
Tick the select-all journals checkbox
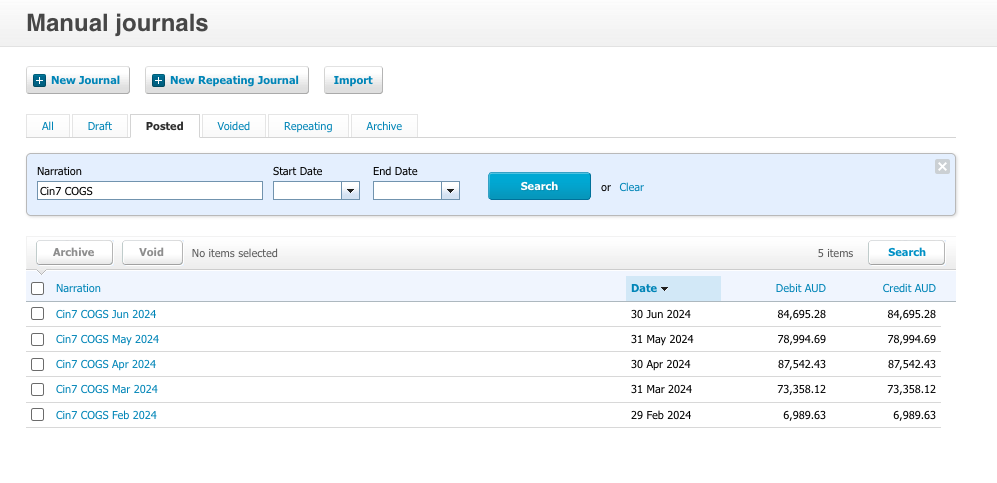38,288
